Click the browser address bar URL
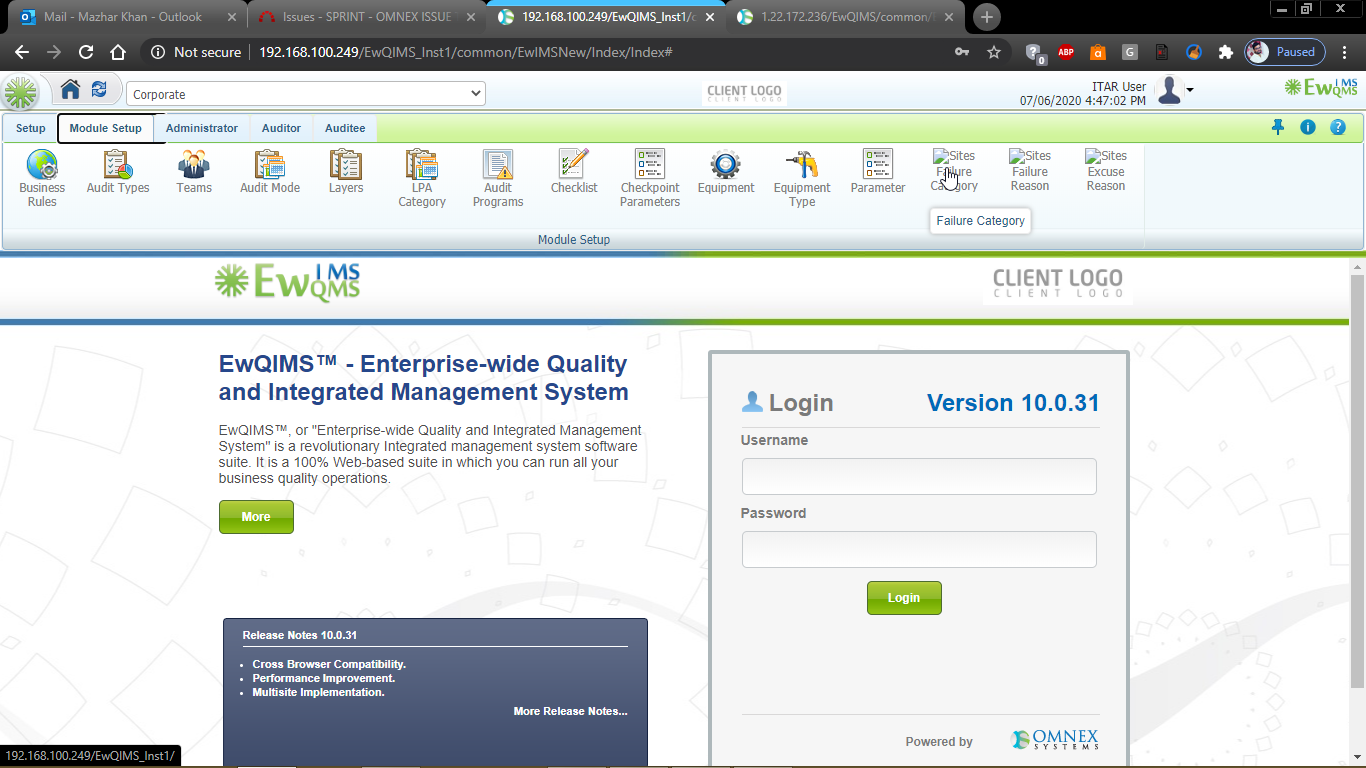This screenshot has width=1366, height=768. pyautogui.click(x=465, y=52)
